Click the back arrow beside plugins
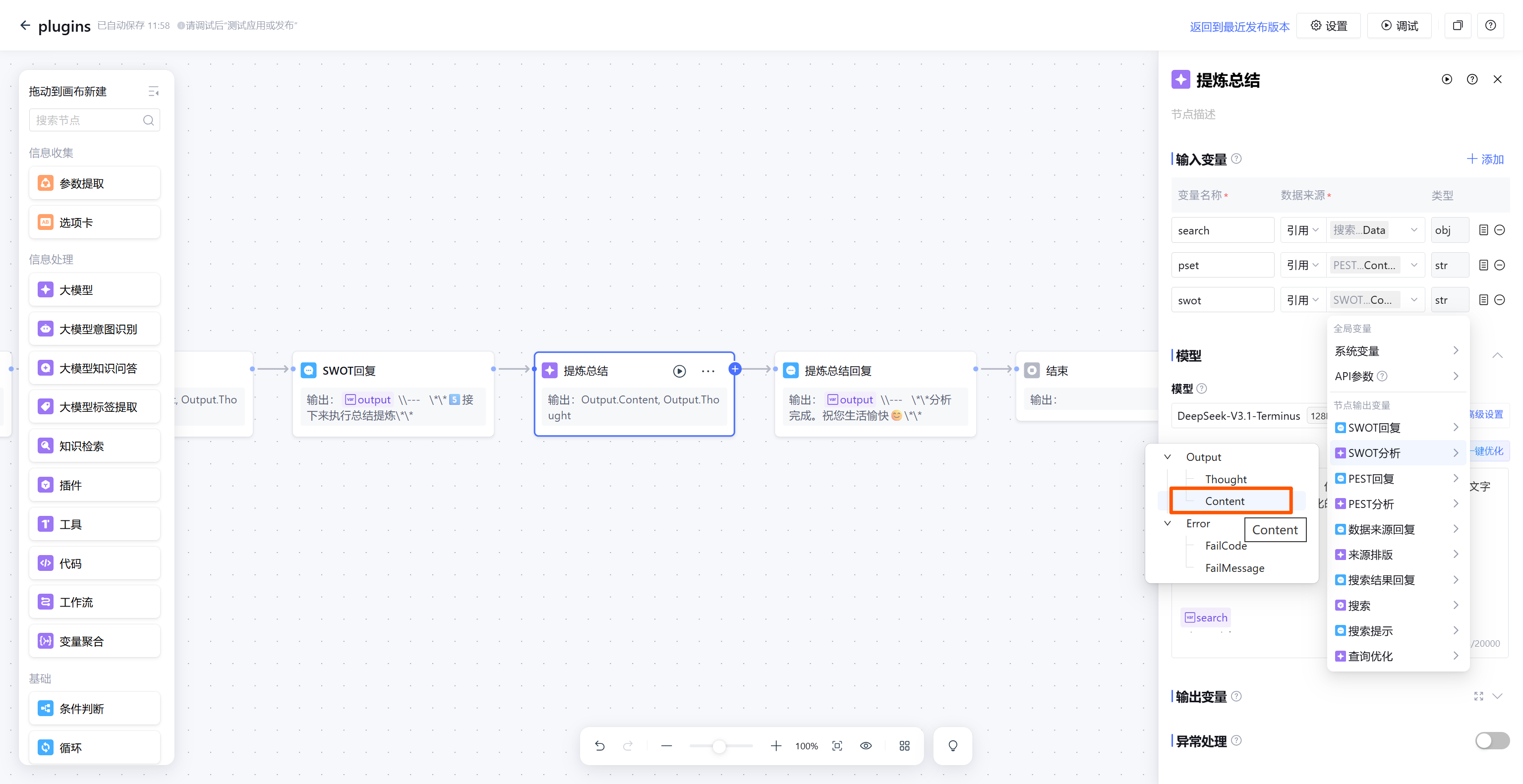 (25, 25)
